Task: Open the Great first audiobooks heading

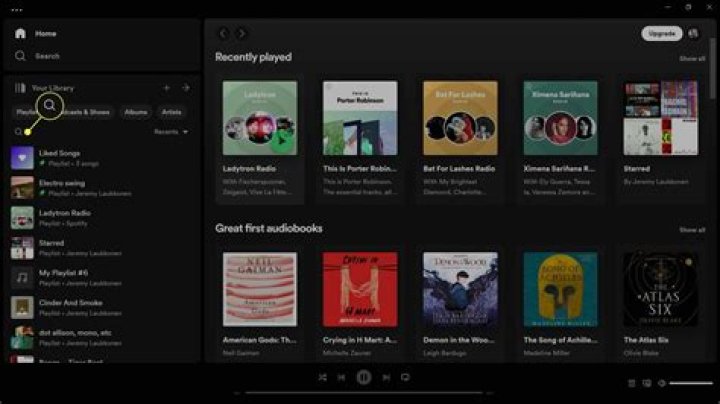Action: (x=269, y=228)
